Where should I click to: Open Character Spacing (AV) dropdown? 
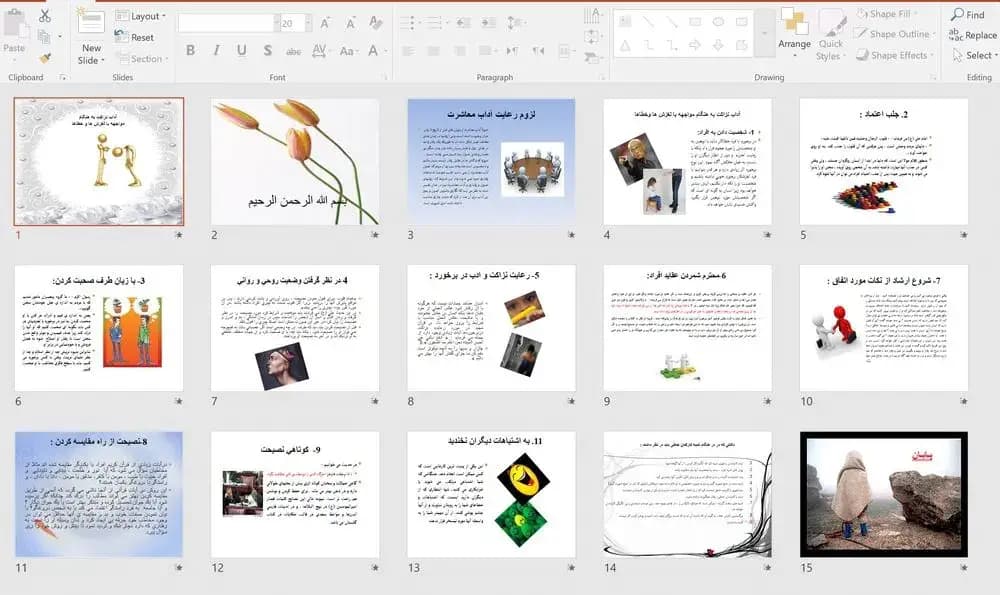point(320,51)
